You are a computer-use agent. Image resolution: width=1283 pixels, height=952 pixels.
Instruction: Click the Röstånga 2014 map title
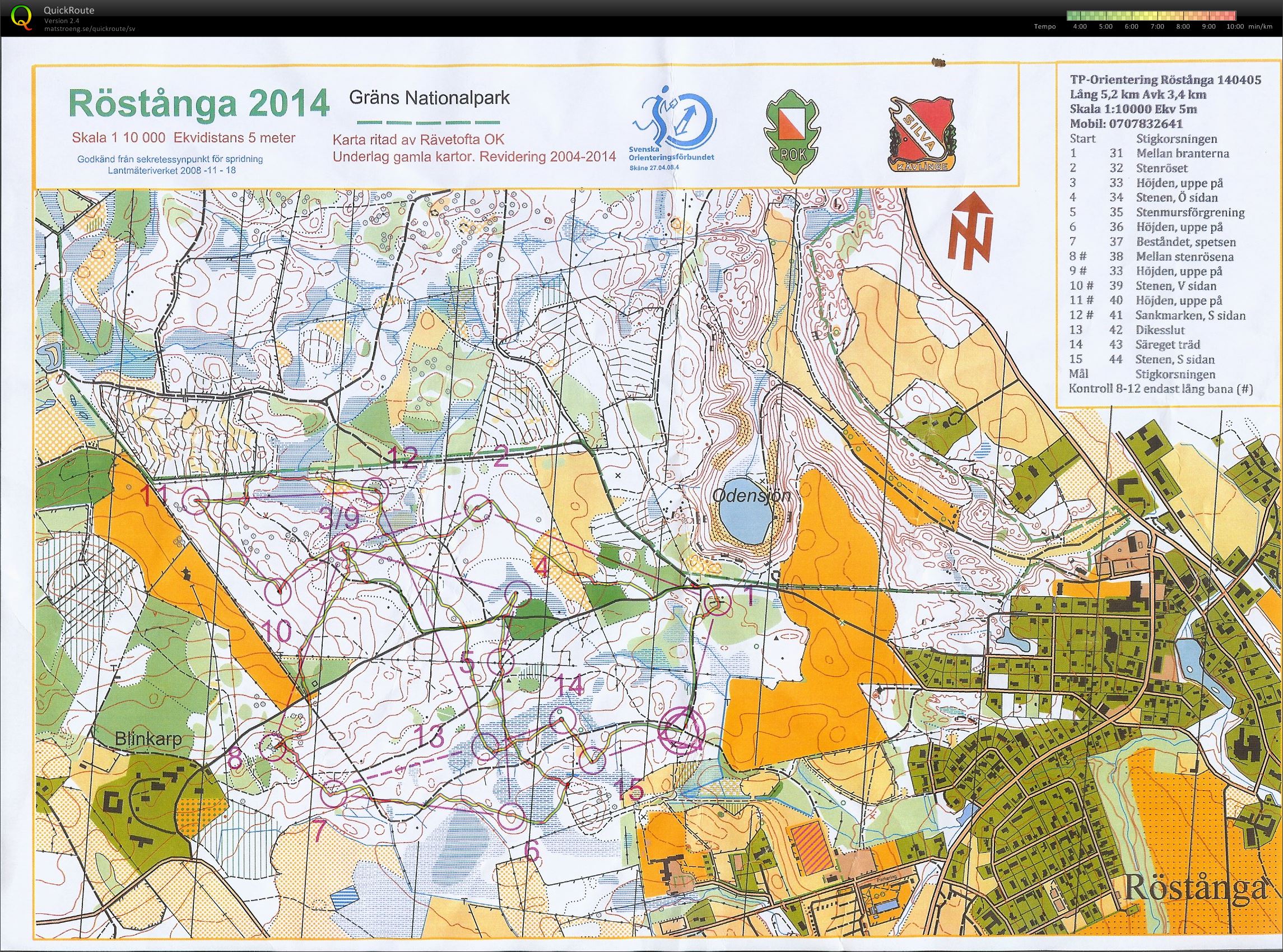coord(199,104)
